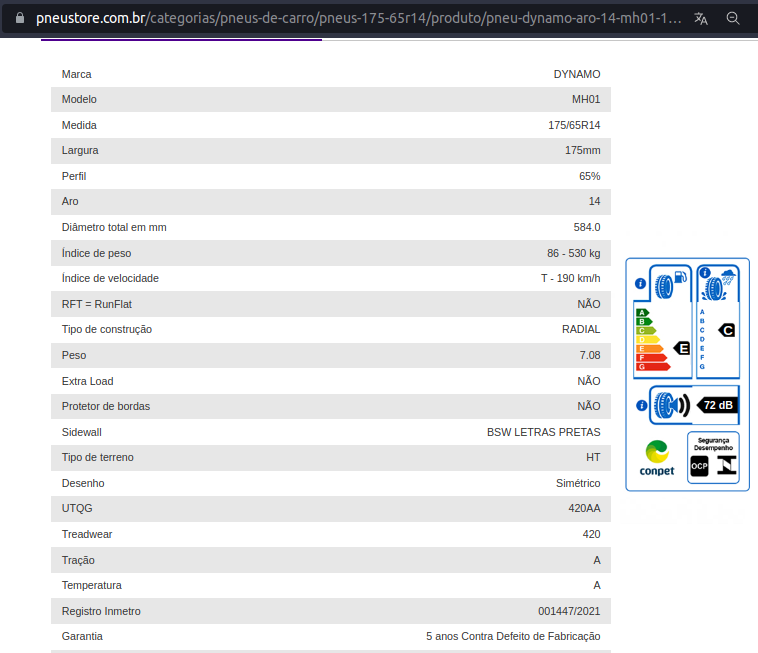Click the fuel efficiency E rating arrow

pos(682,348)
